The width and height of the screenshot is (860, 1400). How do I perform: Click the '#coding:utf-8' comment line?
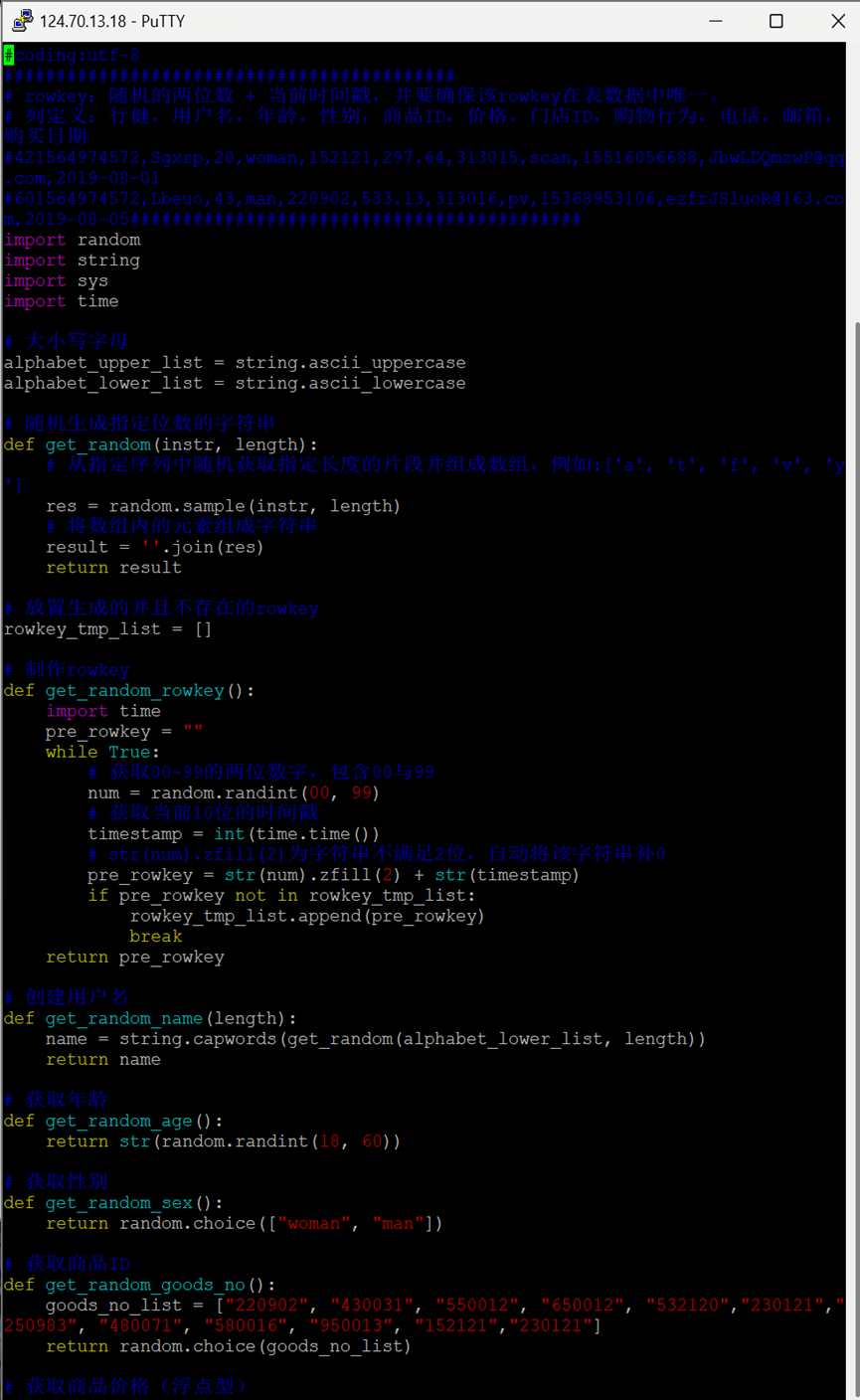(x=73, y=56)
